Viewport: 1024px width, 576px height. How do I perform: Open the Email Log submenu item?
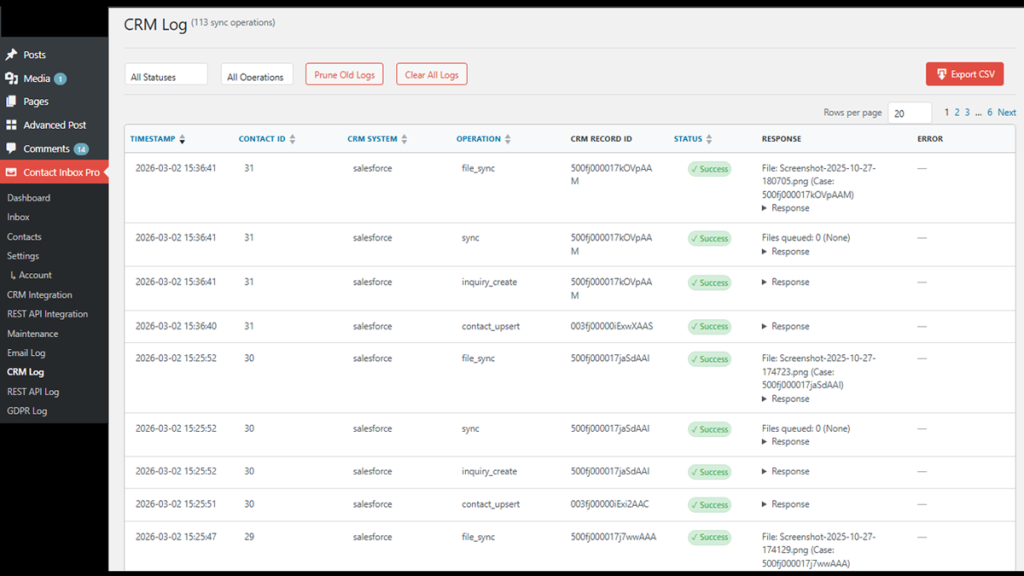pyautogui.click(x=26, y=353)
